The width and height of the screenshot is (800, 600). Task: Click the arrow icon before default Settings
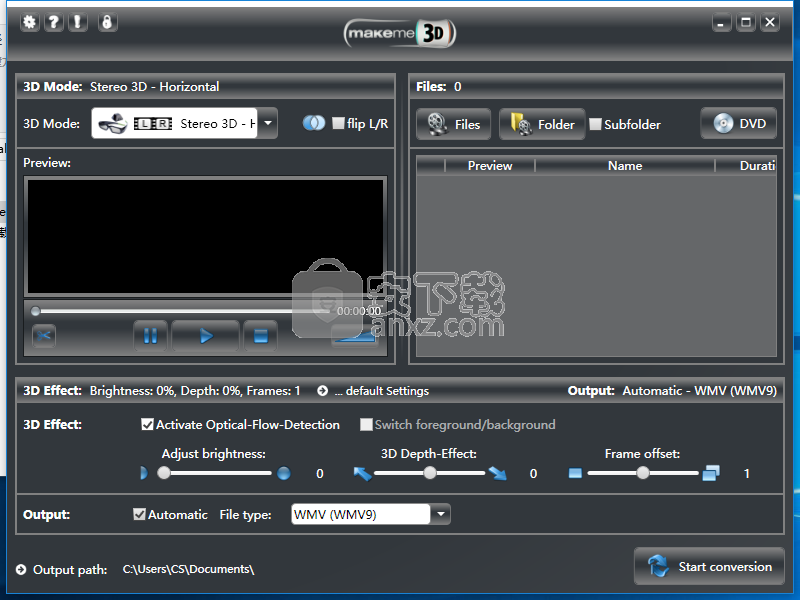pos(322,391)
